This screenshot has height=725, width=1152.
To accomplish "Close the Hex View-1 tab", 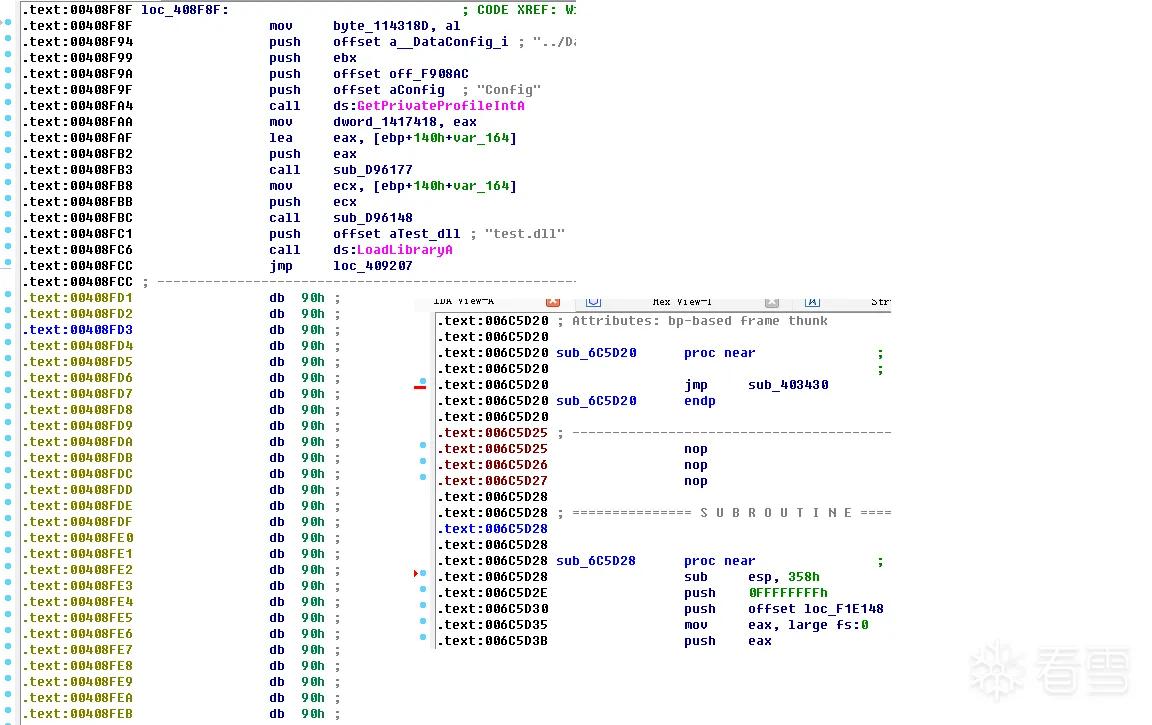I will click(771, 303).
